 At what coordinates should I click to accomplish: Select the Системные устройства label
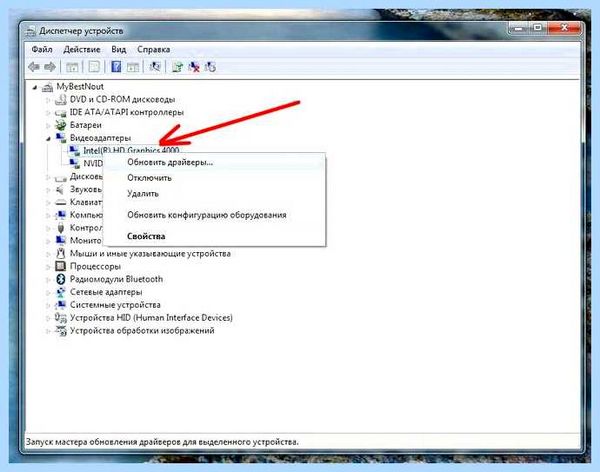coord(115,305)
